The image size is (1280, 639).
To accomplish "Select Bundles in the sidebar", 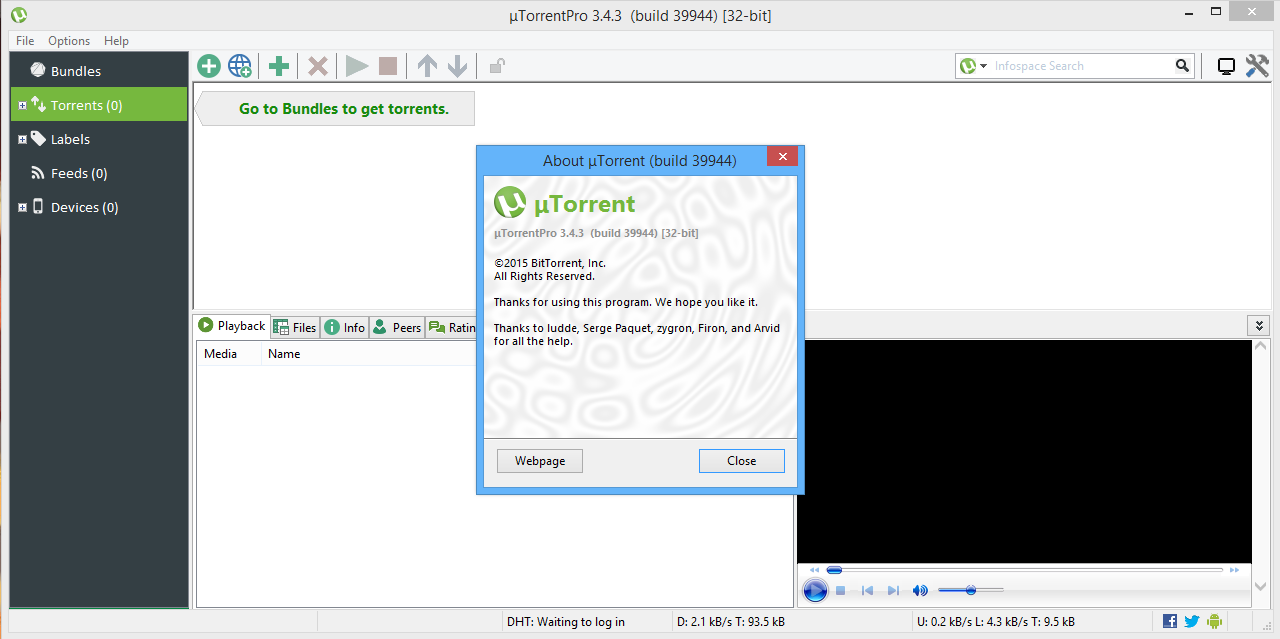I will (99, 71).
